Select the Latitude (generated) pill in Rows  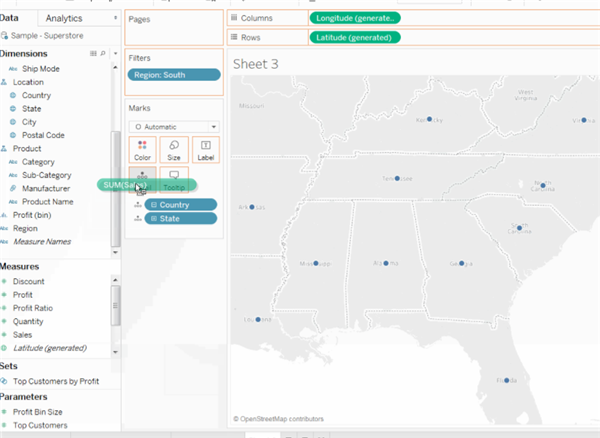pos(355,37)
